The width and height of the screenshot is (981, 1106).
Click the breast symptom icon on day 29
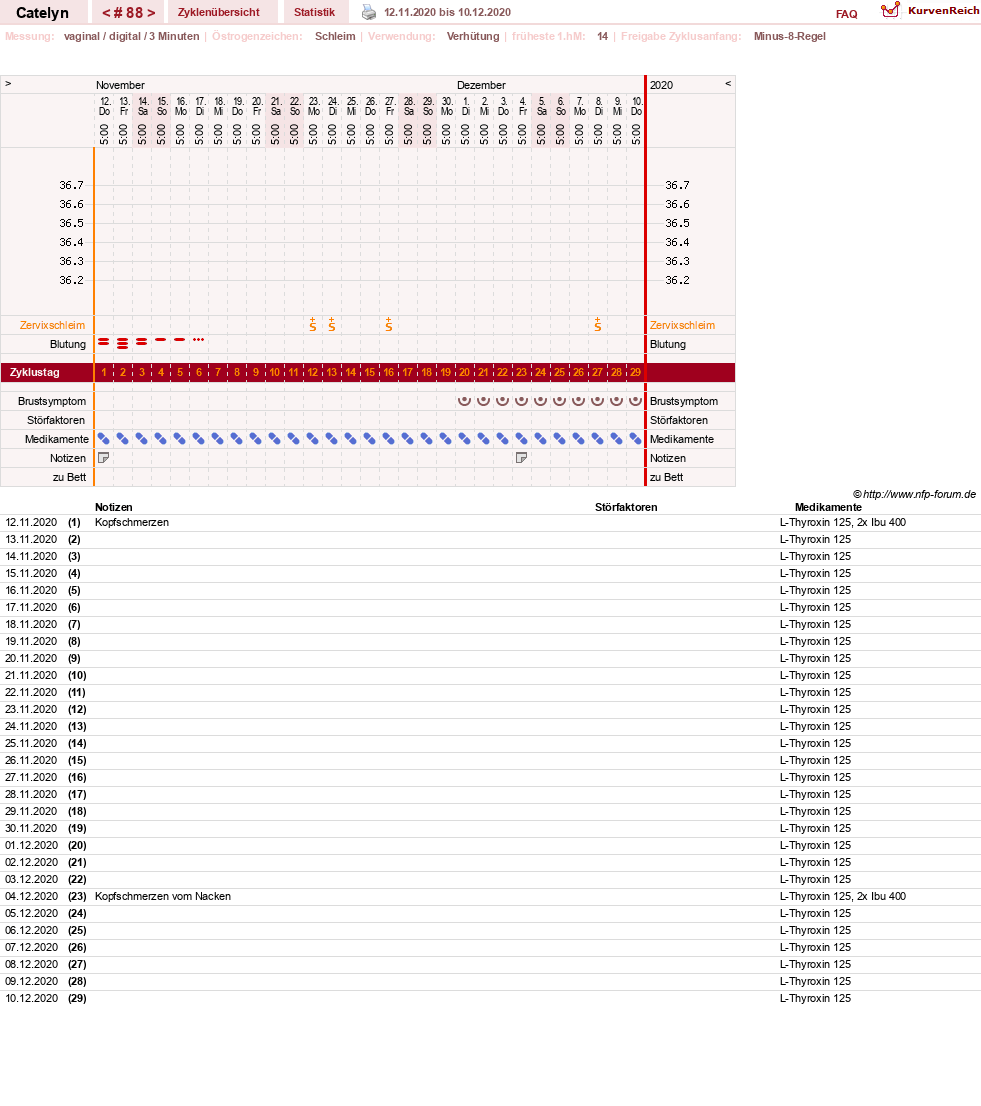pos(635,401)
